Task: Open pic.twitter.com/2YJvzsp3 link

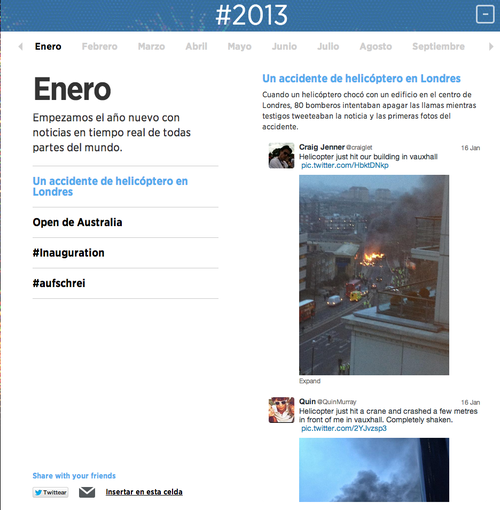Action: tap(344, 428)
